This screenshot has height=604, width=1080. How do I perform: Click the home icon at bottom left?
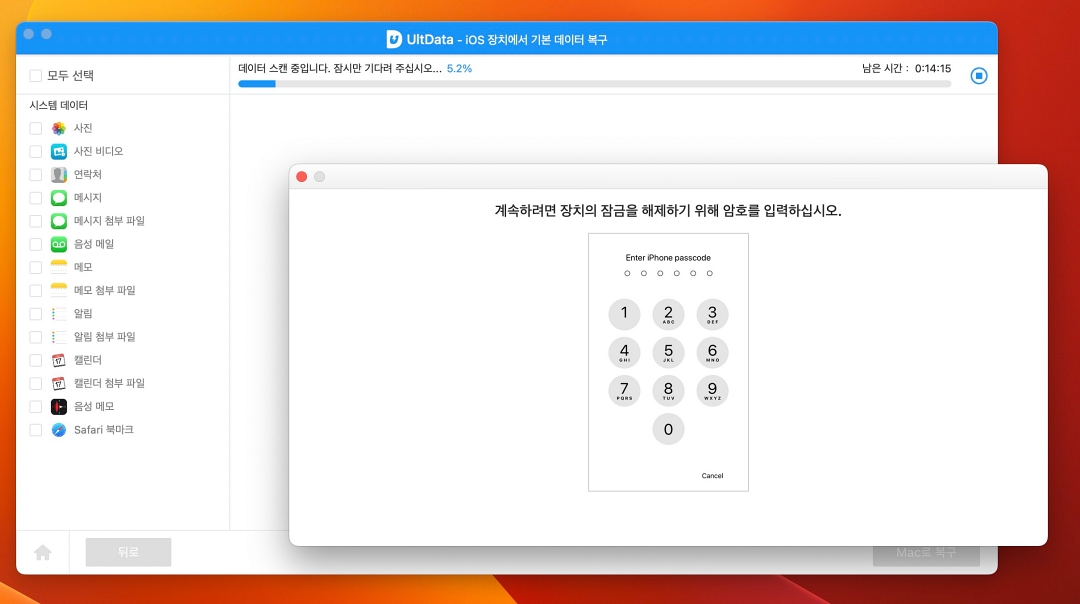click(43, 552)
